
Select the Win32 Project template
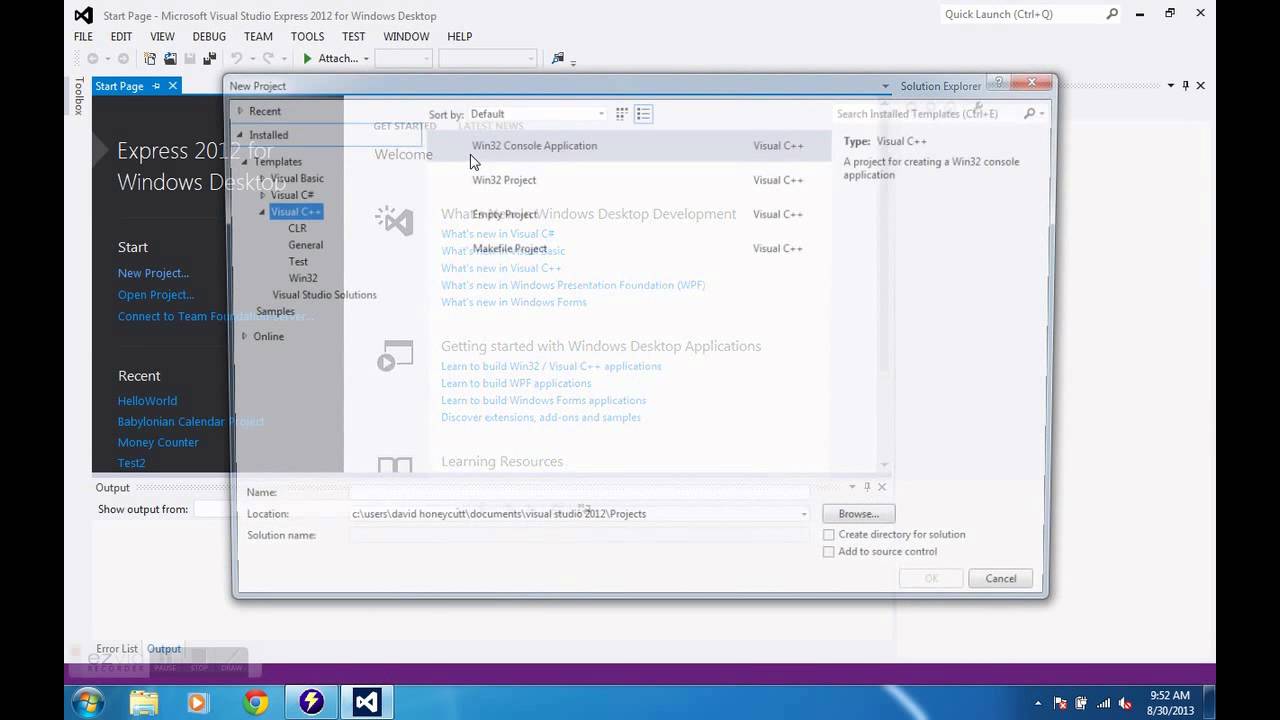[630, 180]
